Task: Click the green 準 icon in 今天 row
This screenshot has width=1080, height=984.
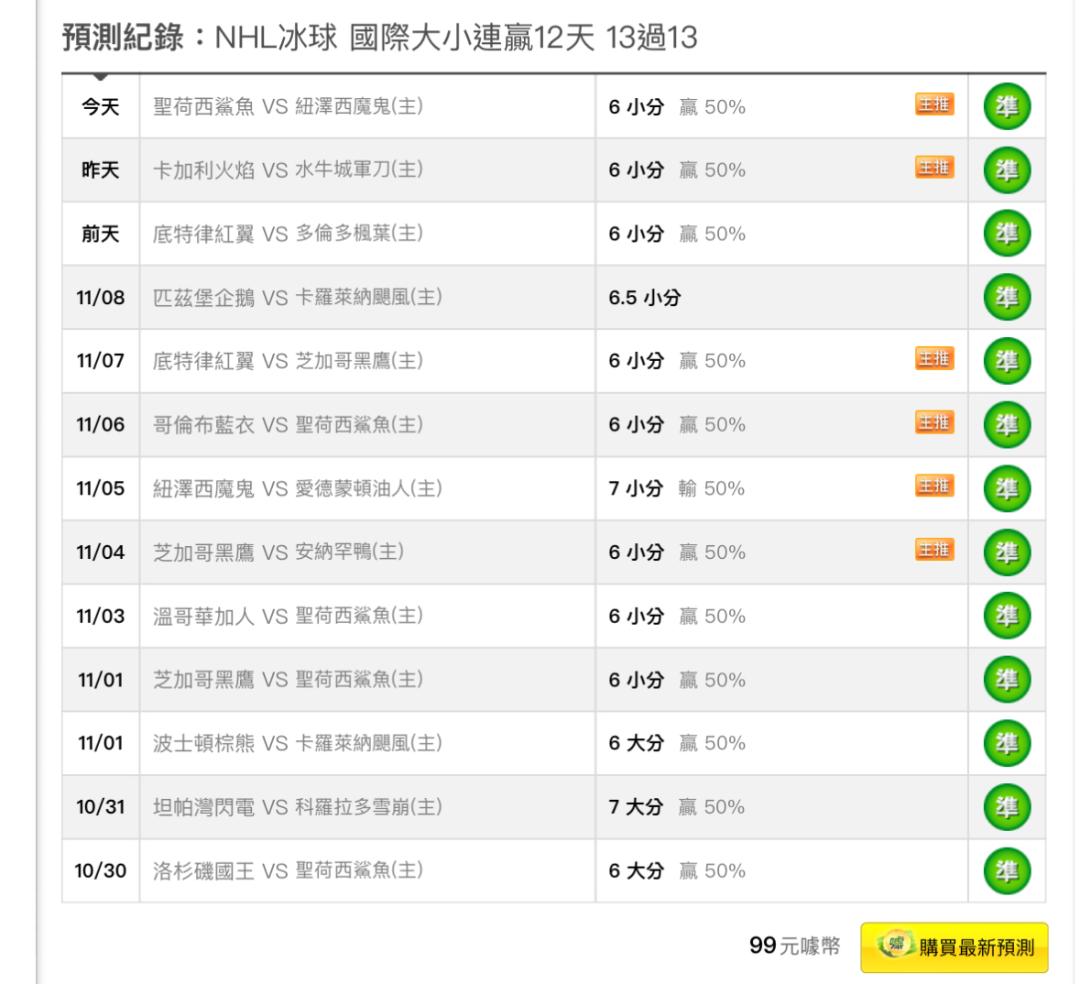Action: coord(1006,107)
